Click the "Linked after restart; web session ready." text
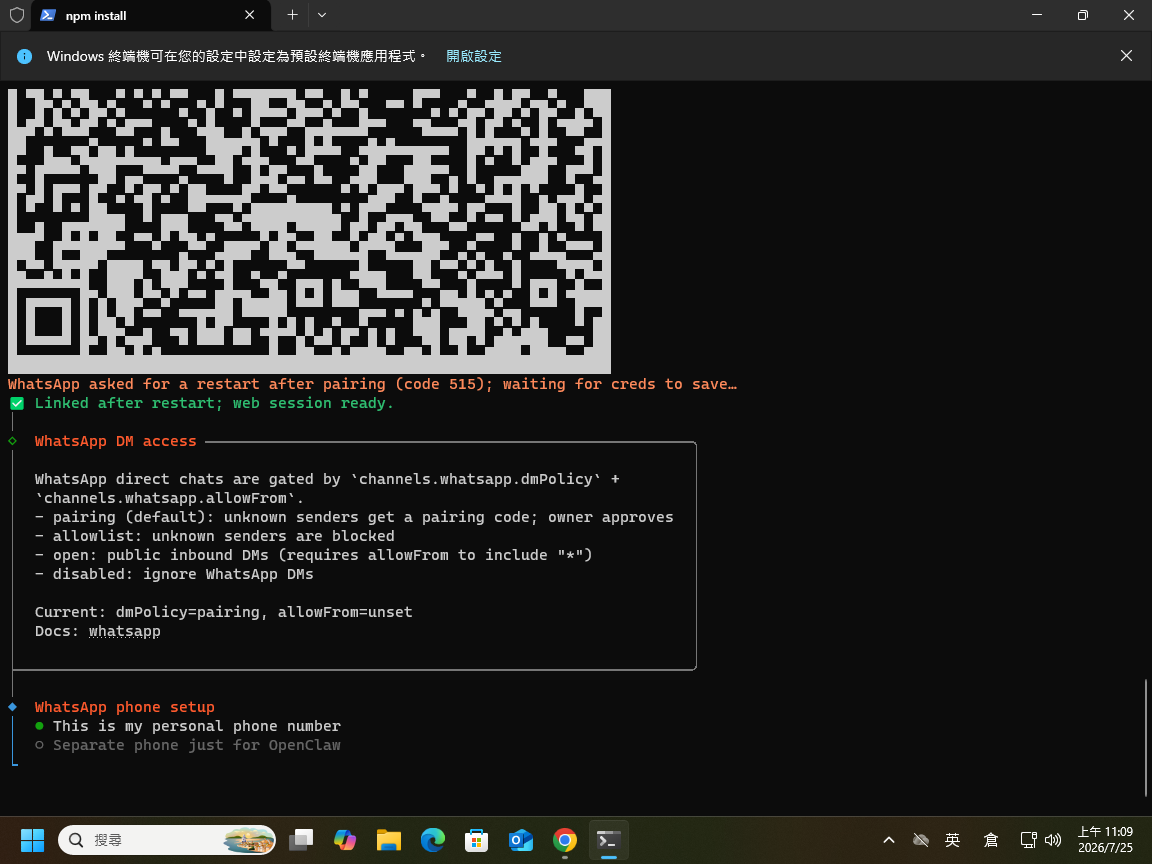1152x864 pixels. click(214, 403)
